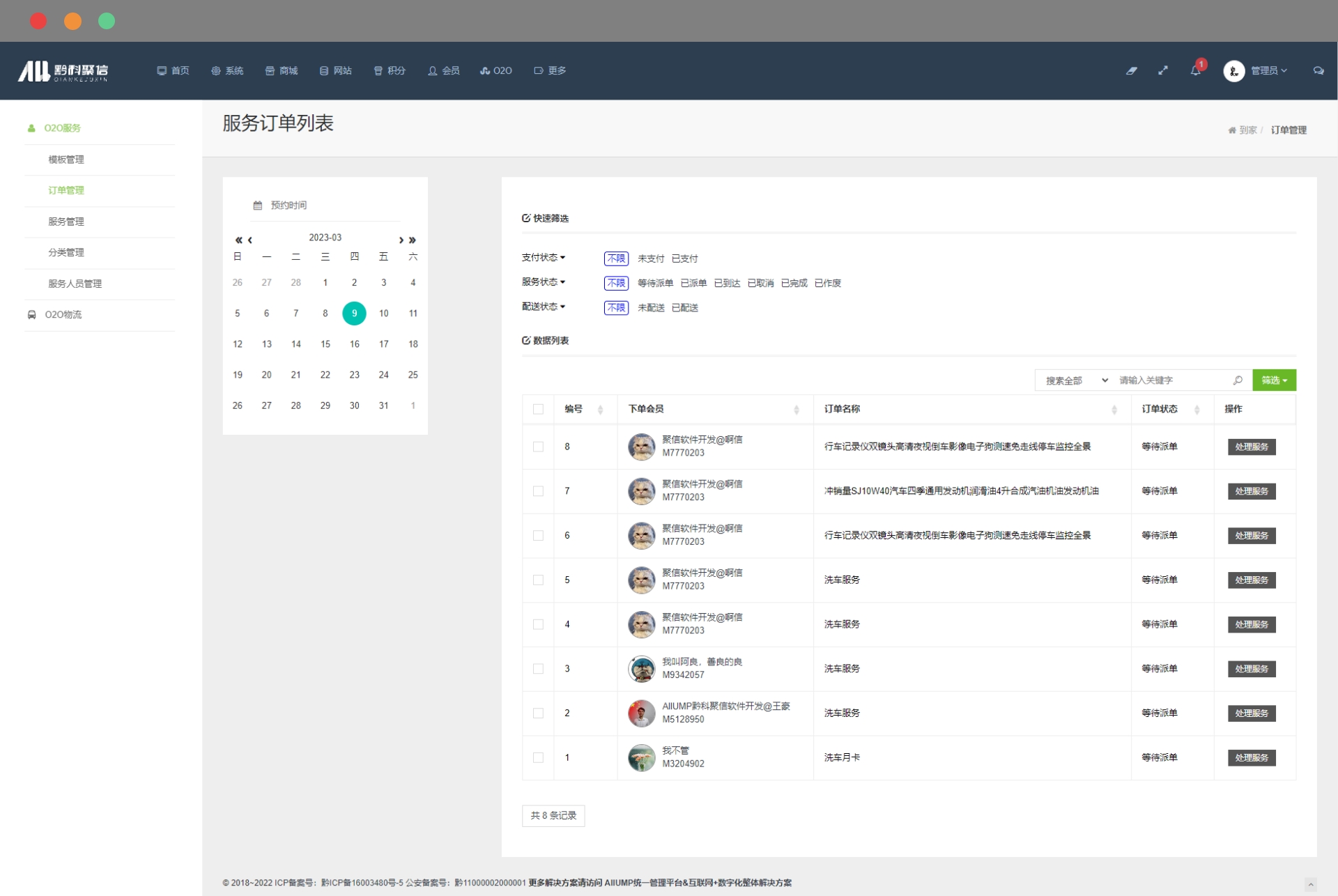Tick the checkbox for order number 8
The width and height of the screenshot is (1338, 896).
click(538, 447)
